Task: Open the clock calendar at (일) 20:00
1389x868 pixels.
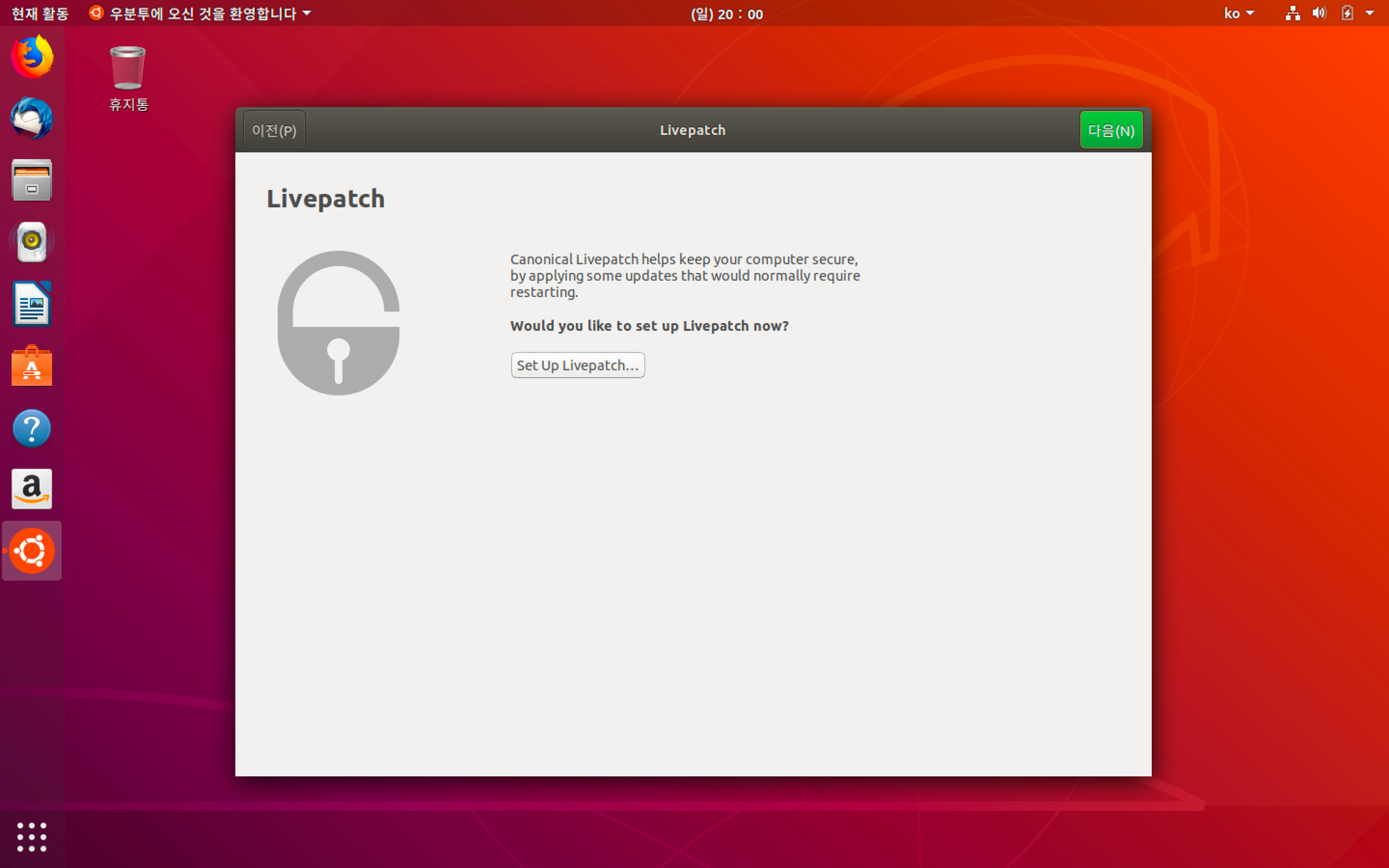Action: tap(727, 14)
